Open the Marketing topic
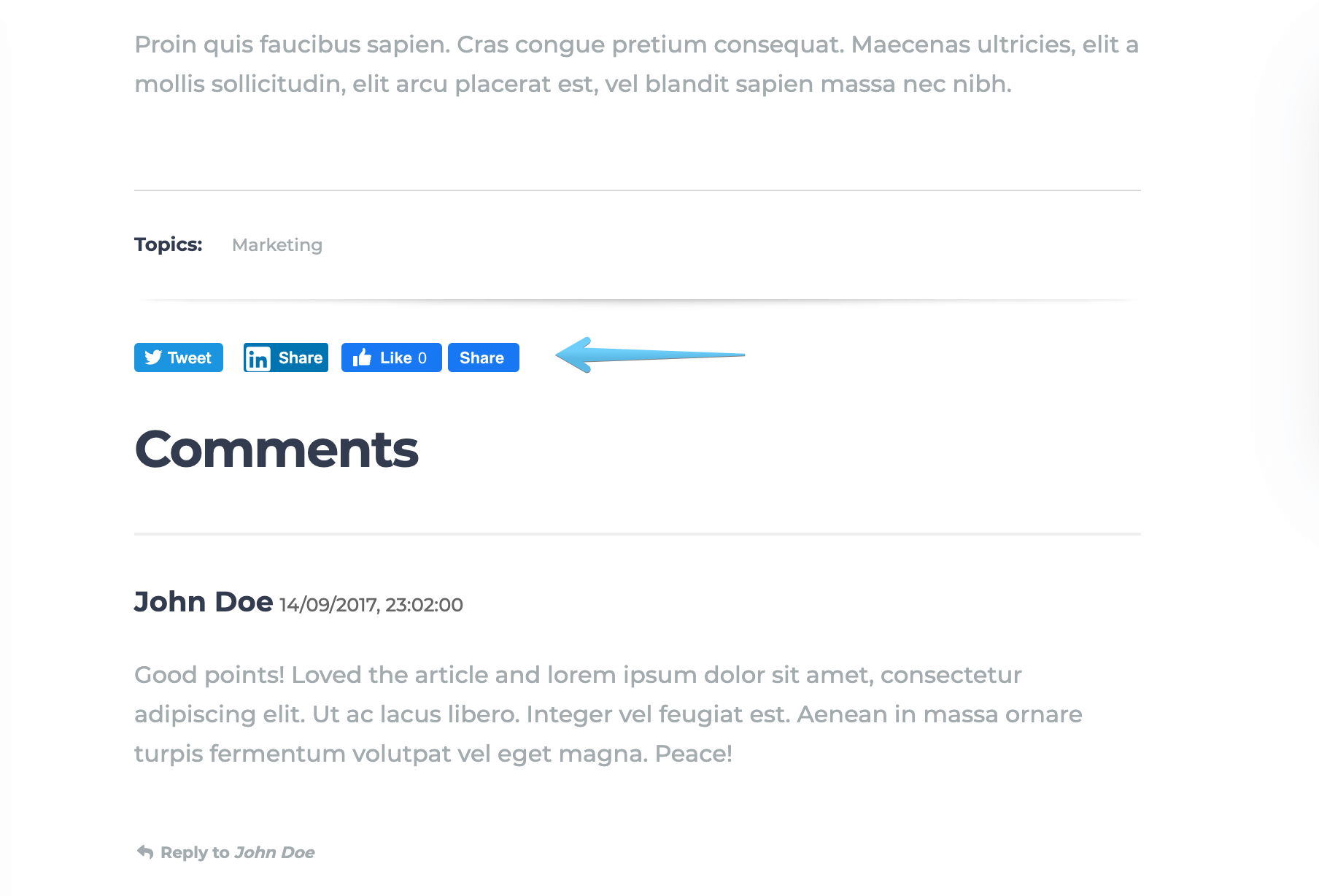 [277, 244]
